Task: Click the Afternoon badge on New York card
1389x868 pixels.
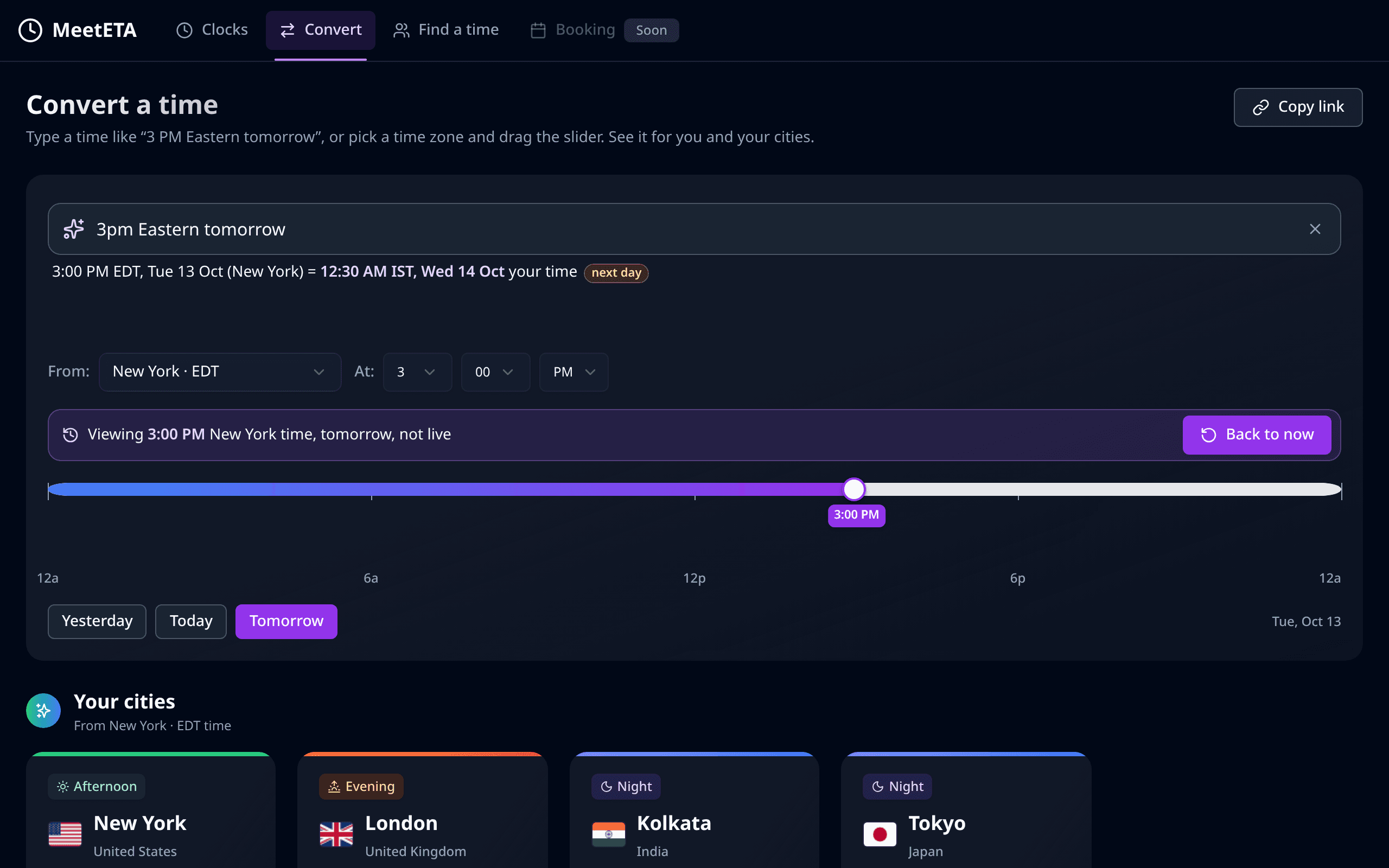Action: coord(97,787)
